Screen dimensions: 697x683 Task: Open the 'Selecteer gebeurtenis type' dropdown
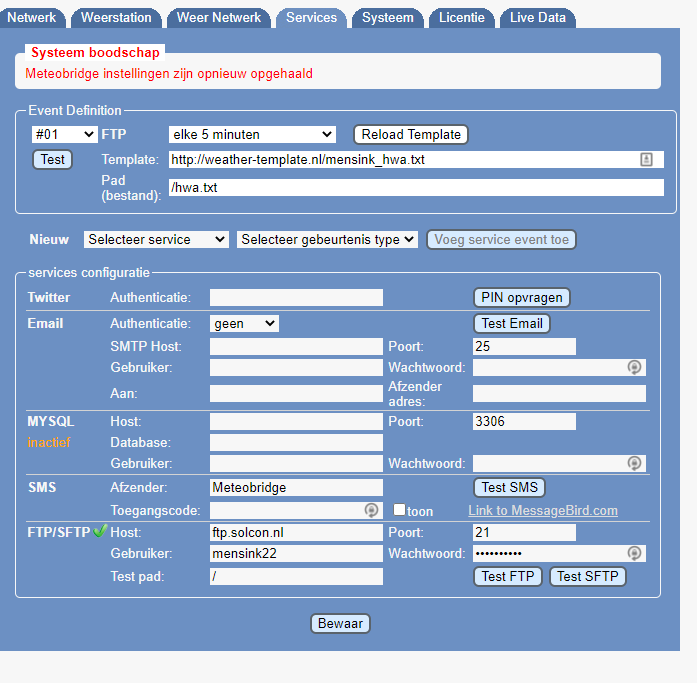click(x=327, y=240)
